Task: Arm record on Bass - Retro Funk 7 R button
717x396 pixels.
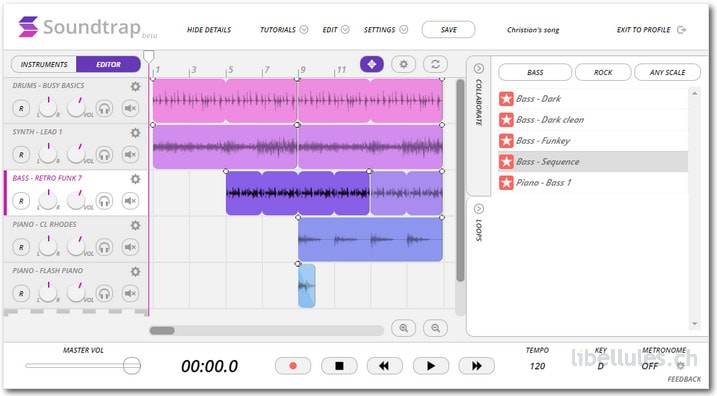Action: point(21,201)
